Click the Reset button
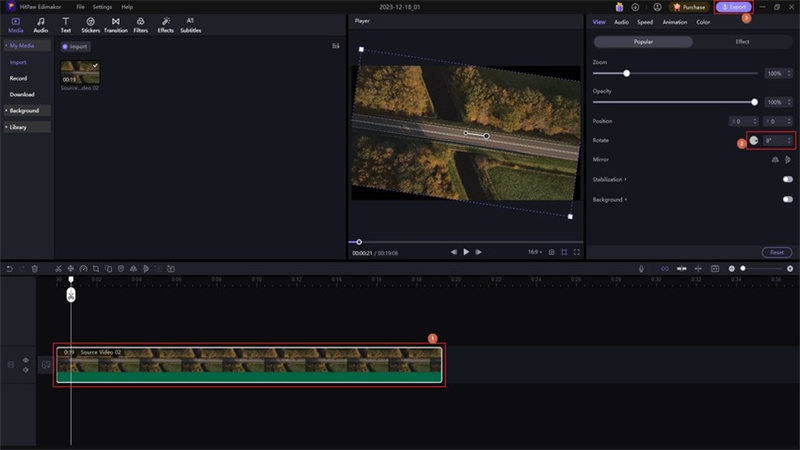Image resolution: width=800 pixels, height=450 pixels. point(777,252)
